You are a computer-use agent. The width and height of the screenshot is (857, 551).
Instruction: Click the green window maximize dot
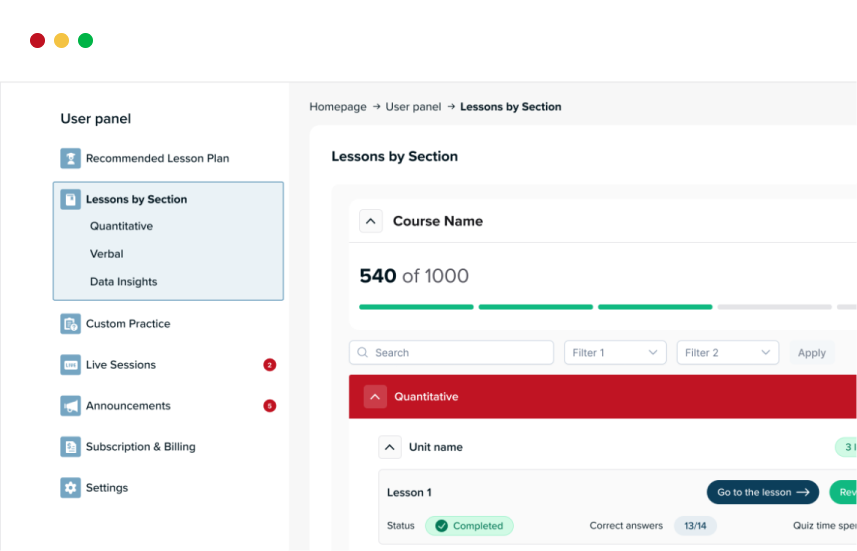pyautogui.click(x=85, y=40)
